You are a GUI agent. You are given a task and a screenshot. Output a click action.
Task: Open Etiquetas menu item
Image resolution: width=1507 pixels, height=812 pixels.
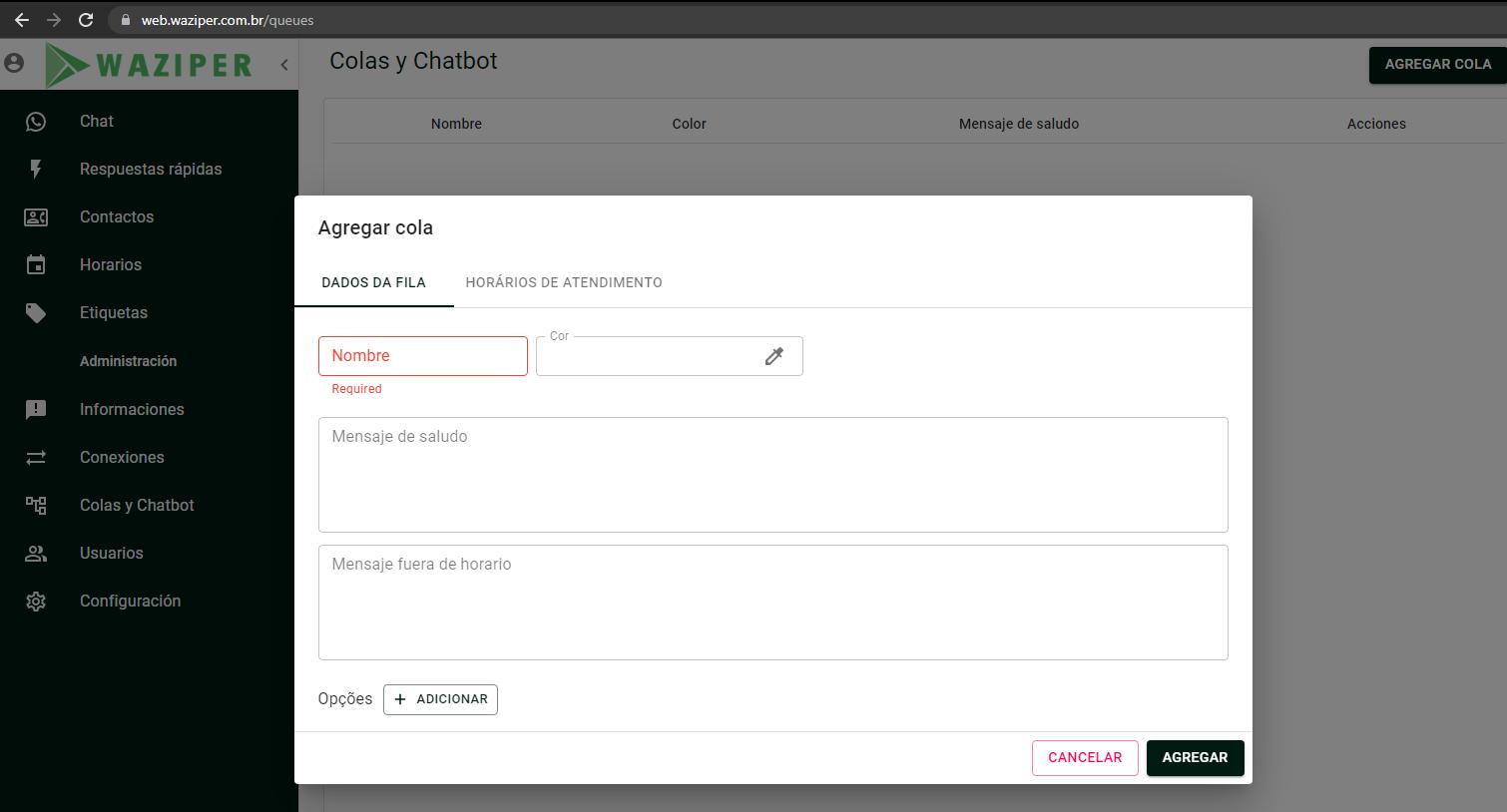(114, 313)
